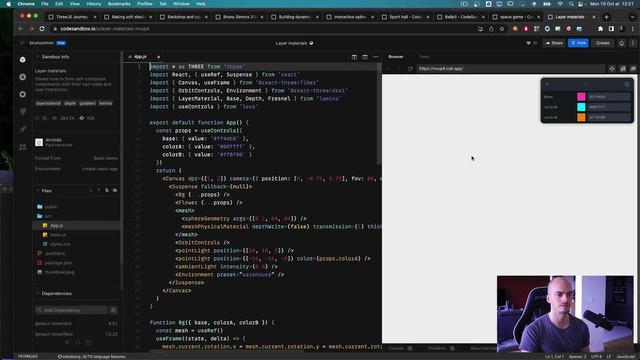Viewport: 640px width, 360px height.
Task: Collapse the Sandbox Info section
Action: tap(38, 57)
